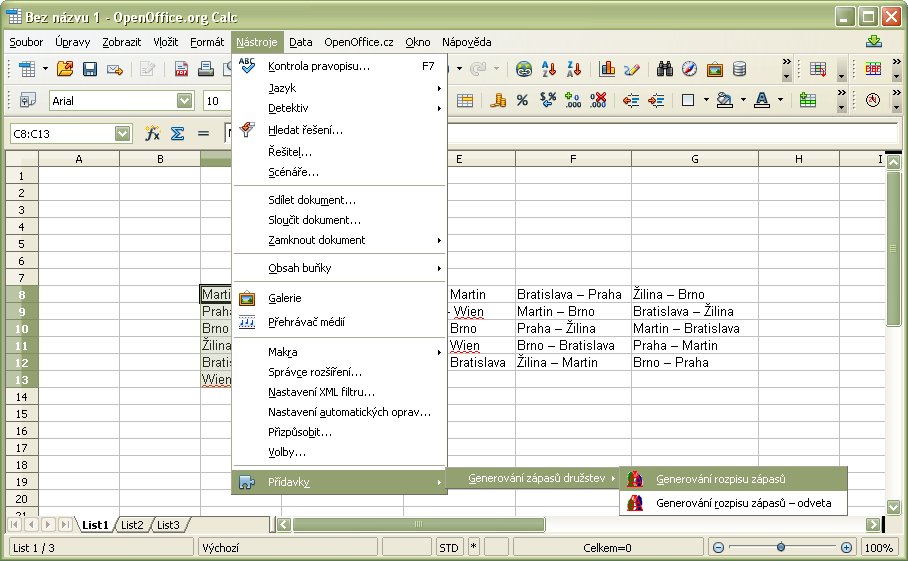Open the Navigator compass icon

[689, 69]
